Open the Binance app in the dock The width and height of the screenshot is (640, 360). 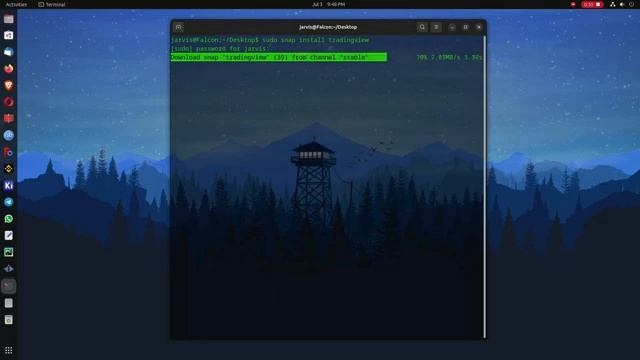tap(9, 169)
